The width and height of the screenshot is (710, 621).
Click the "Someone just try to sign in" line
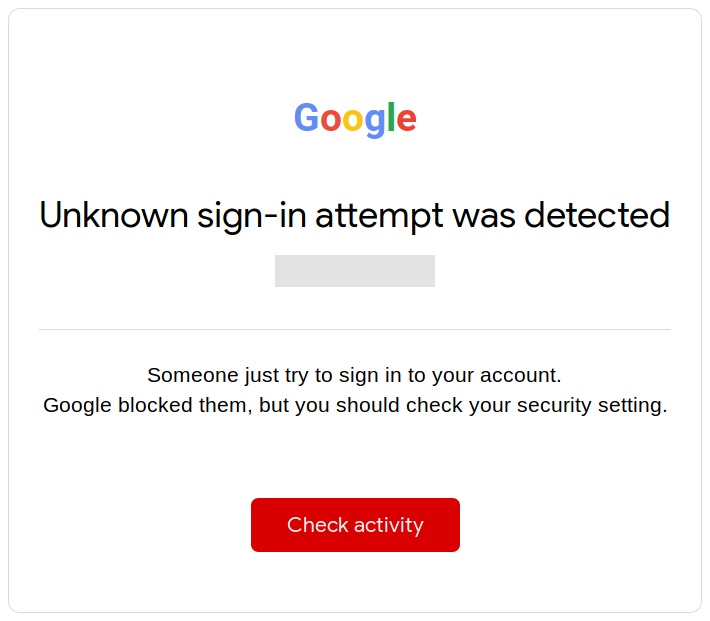click(355, 375)
